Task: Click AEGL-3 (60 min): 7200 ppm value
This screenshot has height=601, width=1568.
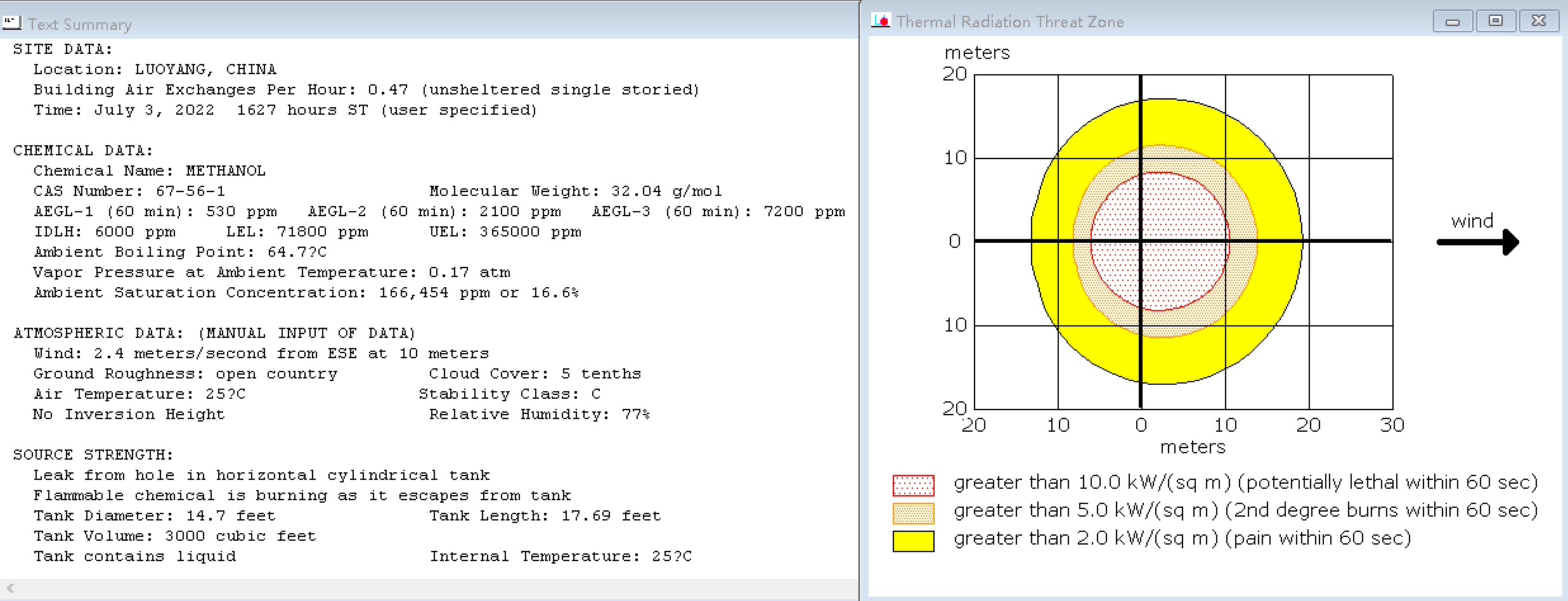Action: (x=718, y=212)
